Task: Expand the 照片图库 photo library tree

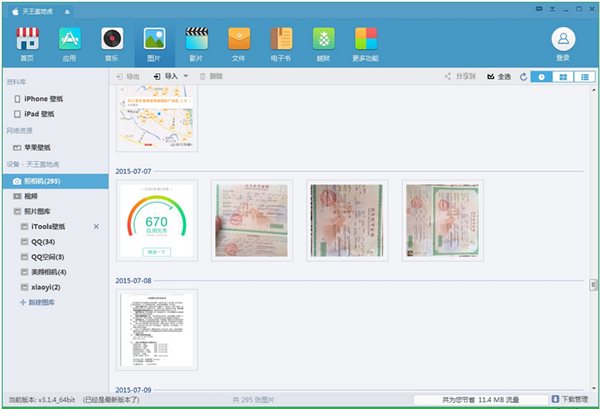Action: coord(18,212)
